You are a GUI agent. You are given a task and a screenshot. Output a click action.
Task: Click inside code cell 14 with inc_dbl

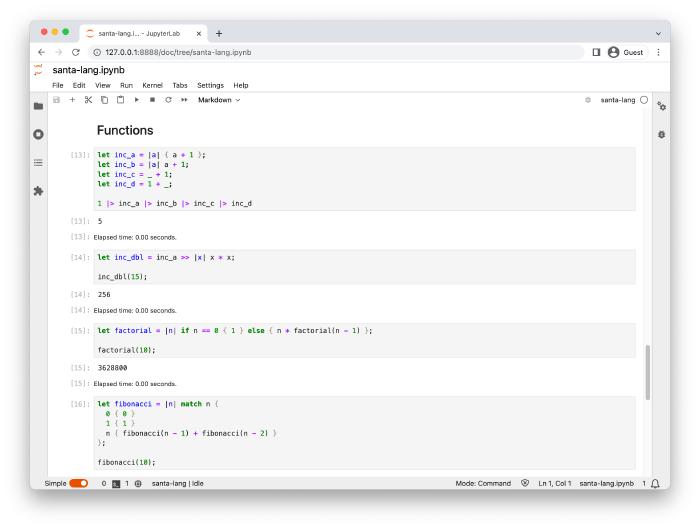click(364, 267)
